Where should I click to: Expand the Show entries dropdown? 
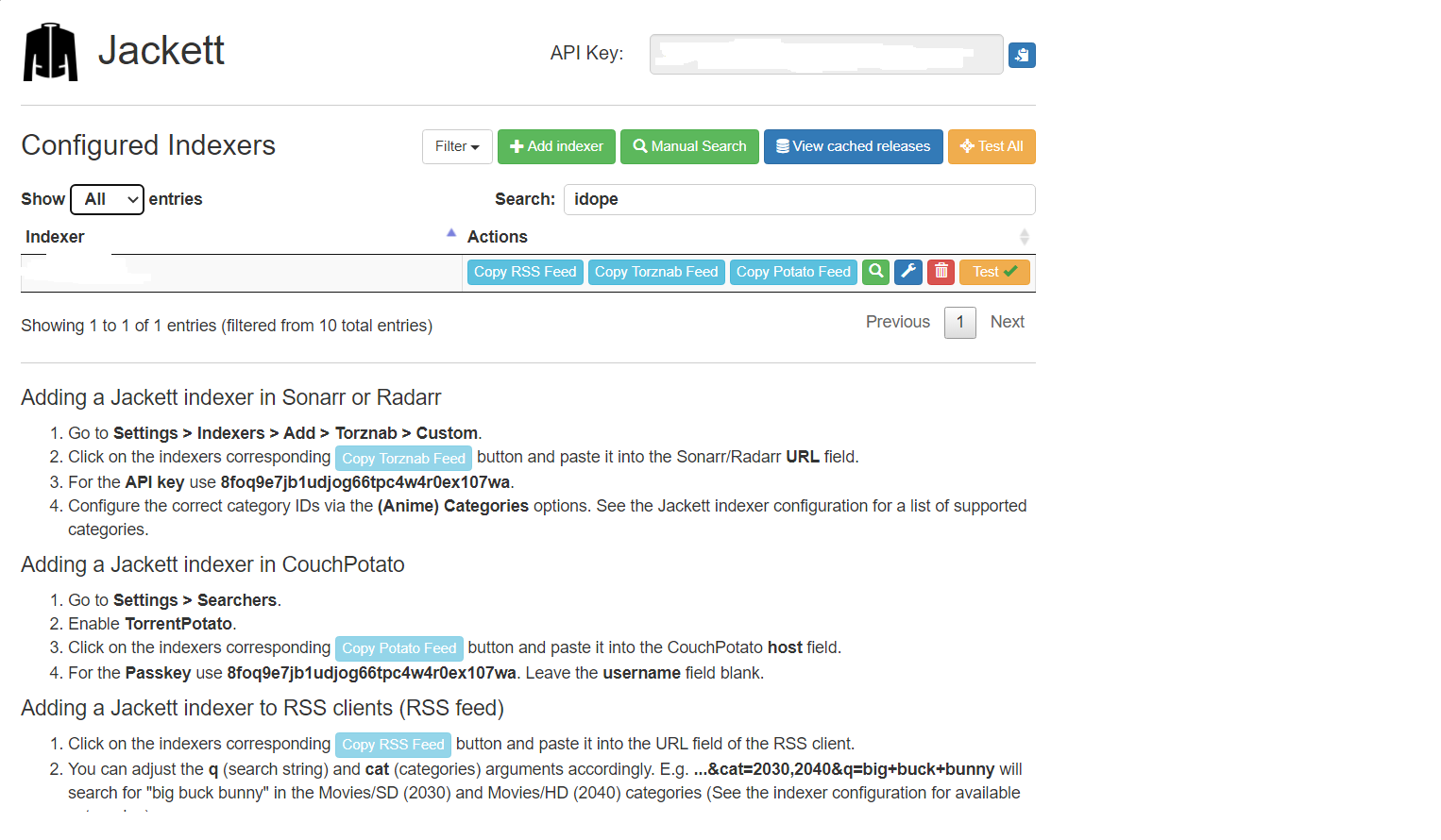(107, 199)
